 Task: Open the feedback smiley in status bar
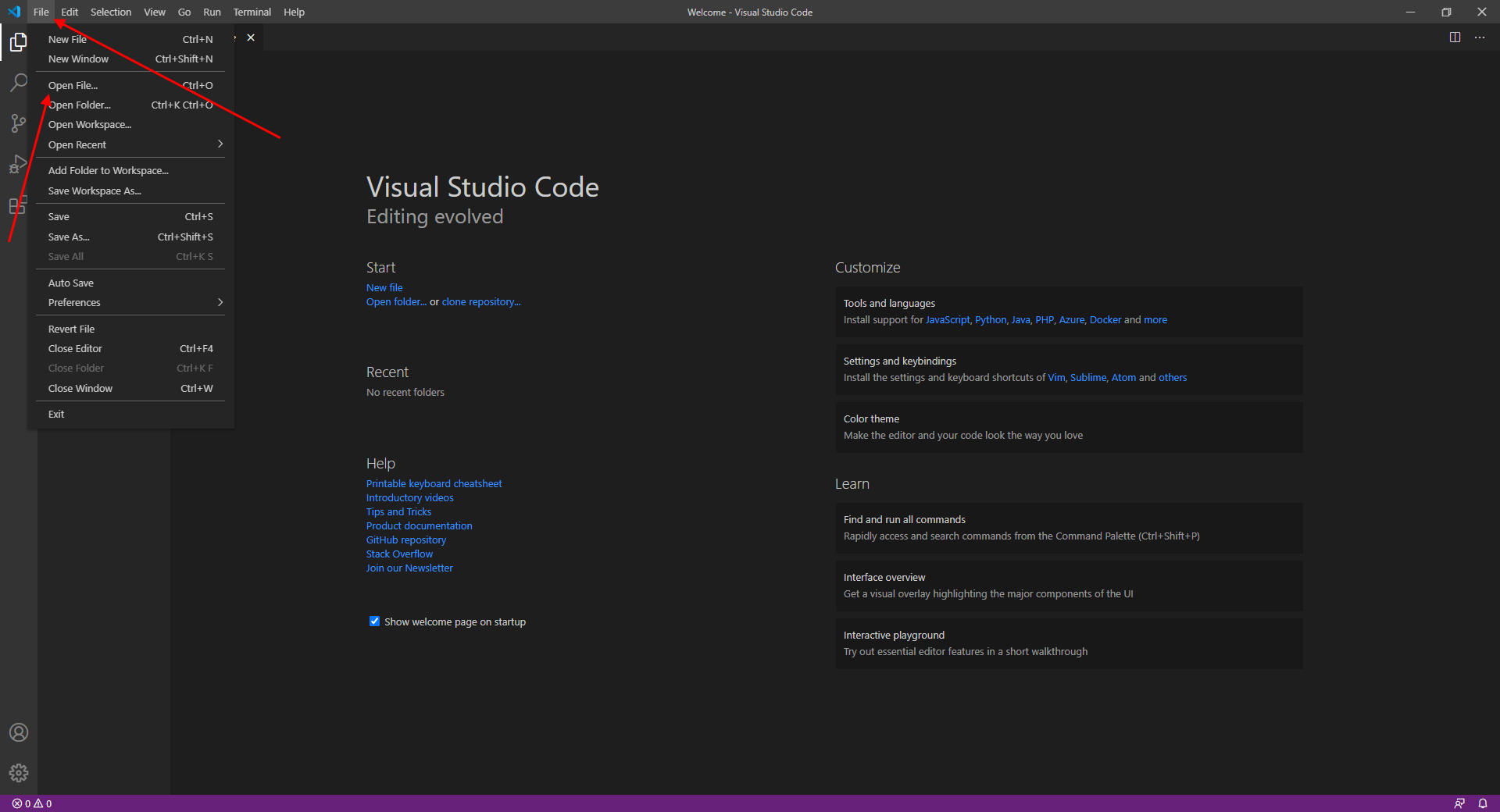point(1459,803)
